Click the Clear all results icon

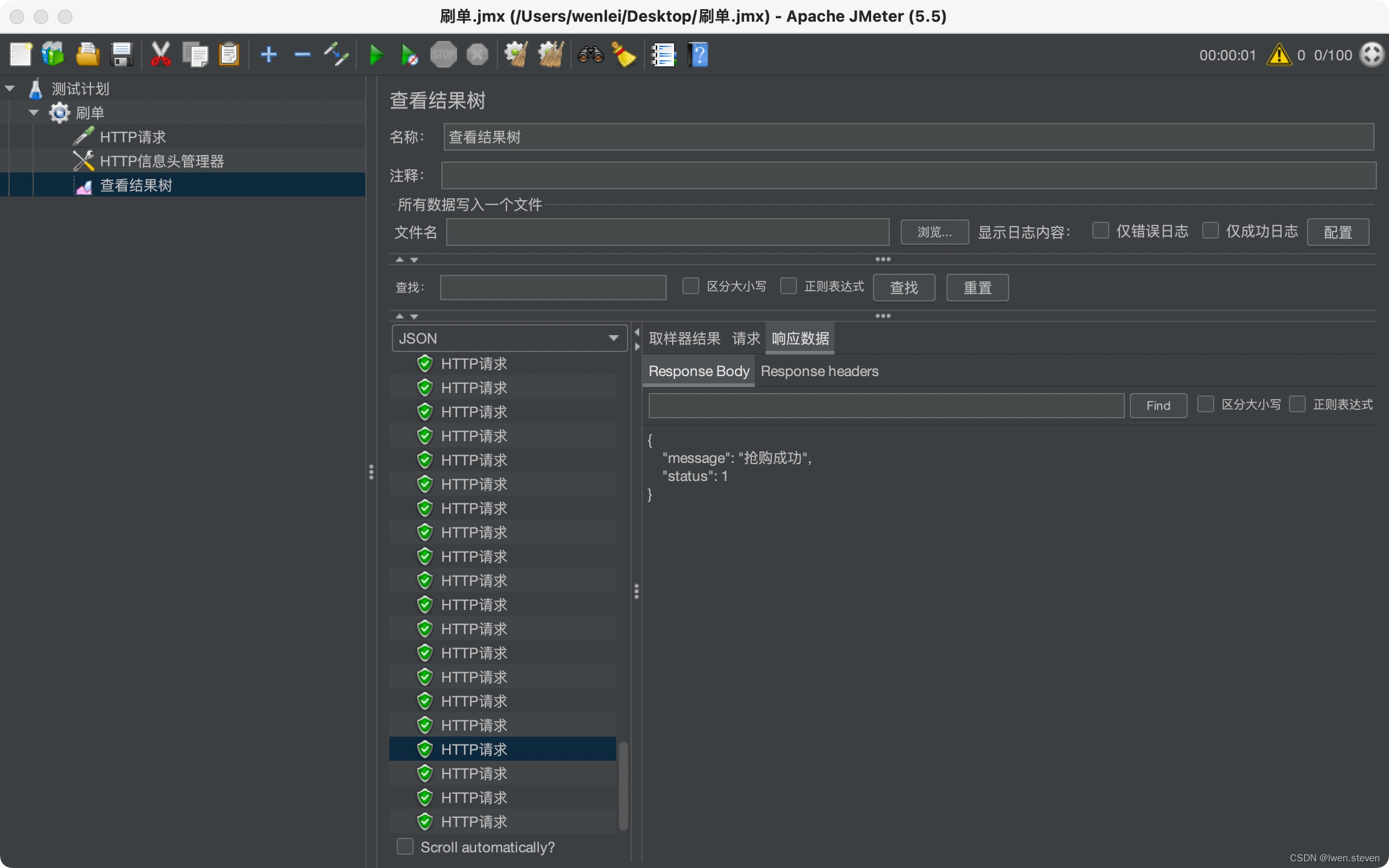(x=551, y=55)
